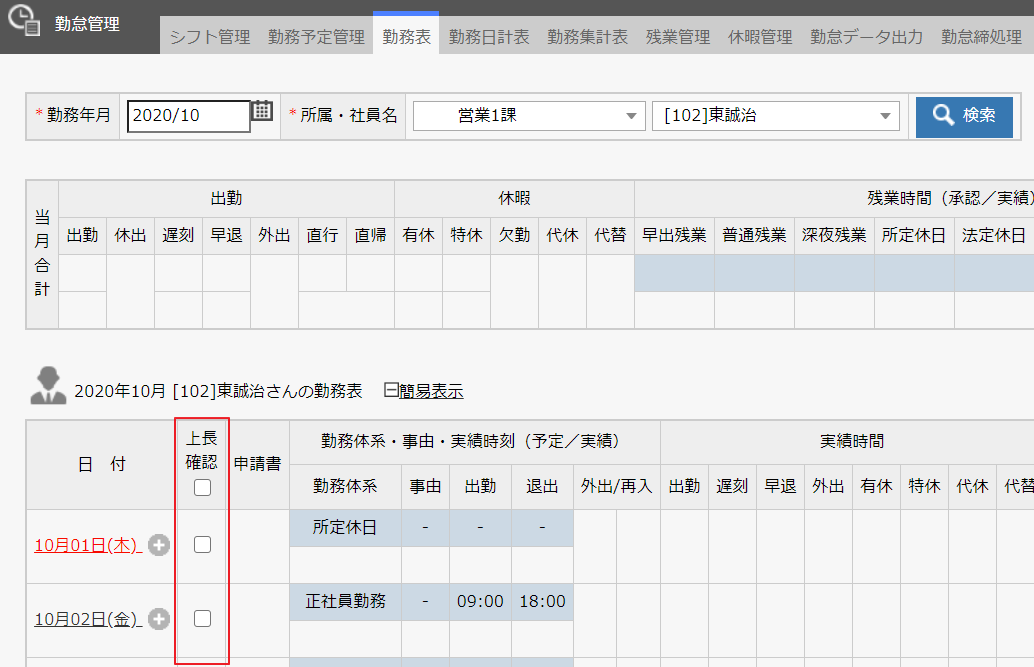The width and height of the screenshot is (1034, 667).
Task: Open the department dropdown showing 営業1課
Action: (x=528, y=116)
